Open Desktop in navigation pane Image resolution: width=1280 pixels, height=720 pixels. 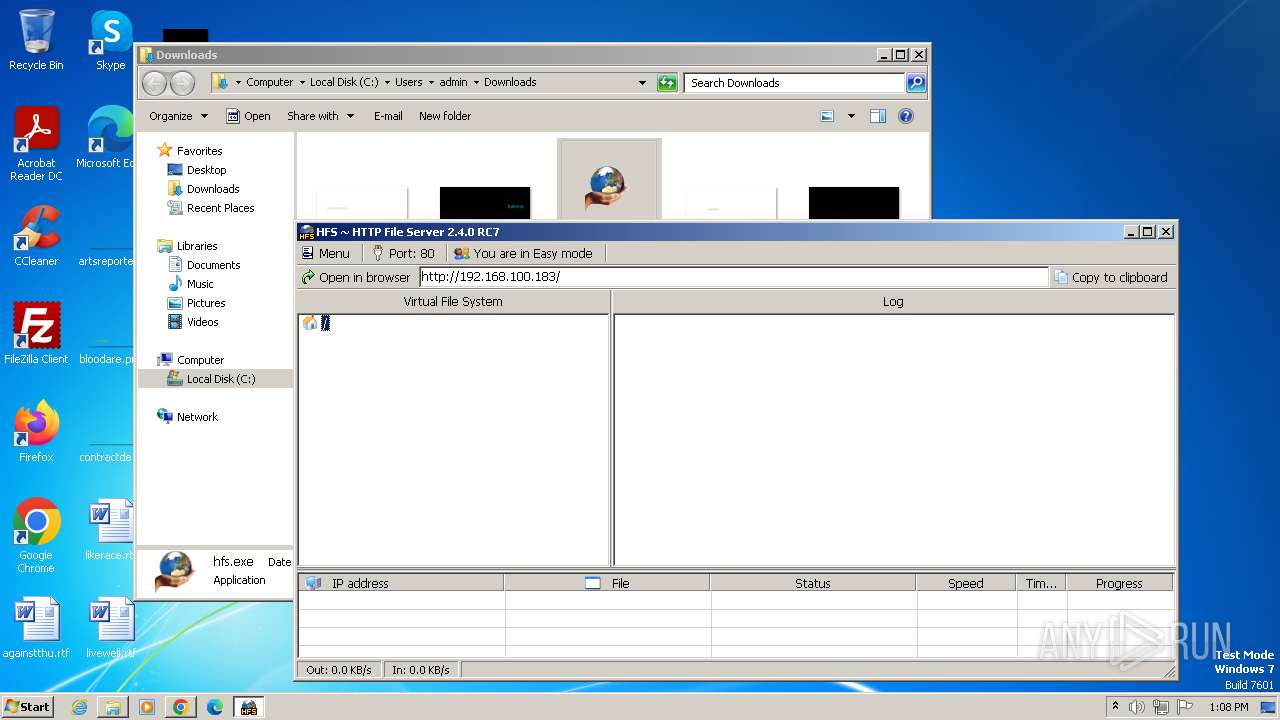point(206,170)
